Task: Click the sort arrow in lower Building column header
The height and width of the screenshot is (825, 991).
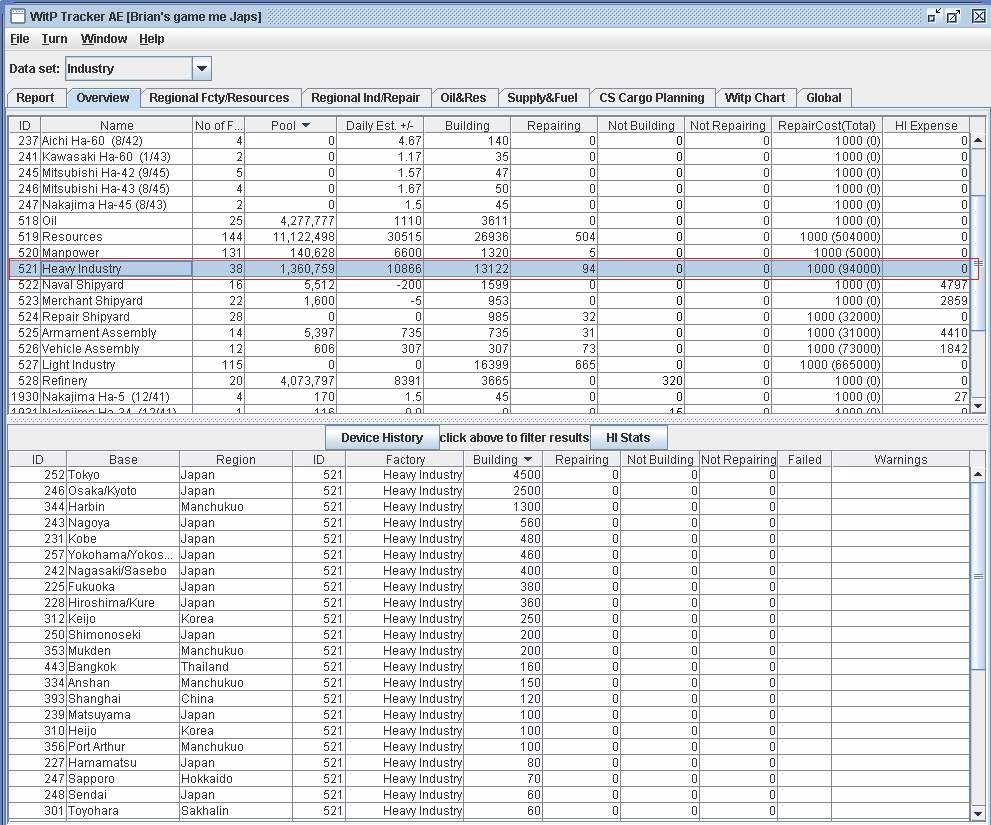Action: coord(527,460)
